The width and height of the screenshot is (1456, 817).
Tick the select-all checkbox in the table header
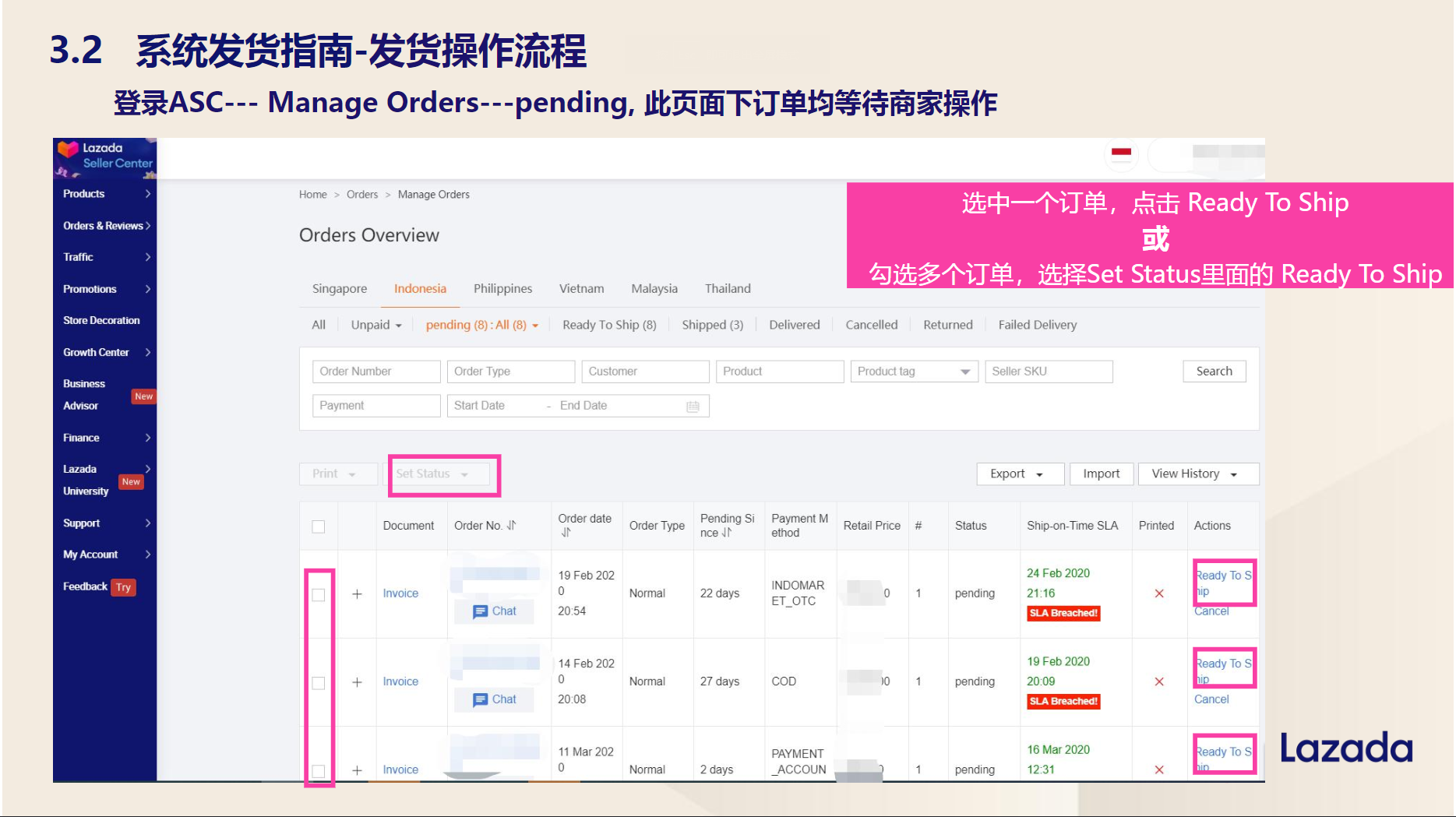[318, 526]
